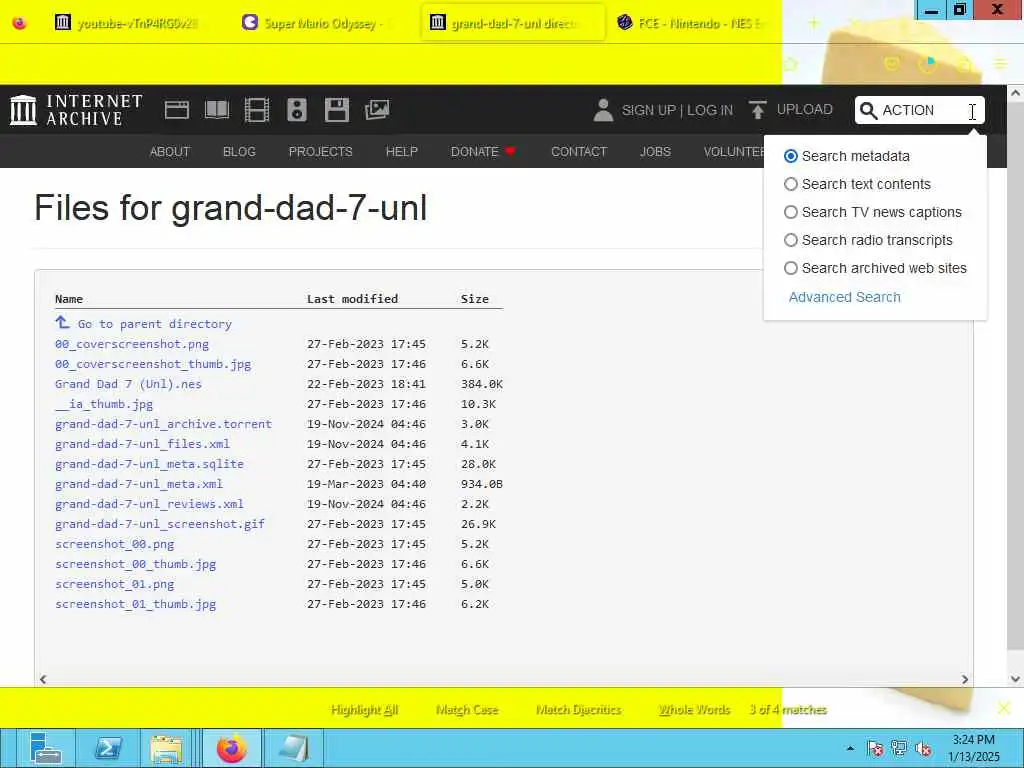Open the JOBS menu item
The height and width of the screenshot is (768, 1024).
[x=655, y=152]
